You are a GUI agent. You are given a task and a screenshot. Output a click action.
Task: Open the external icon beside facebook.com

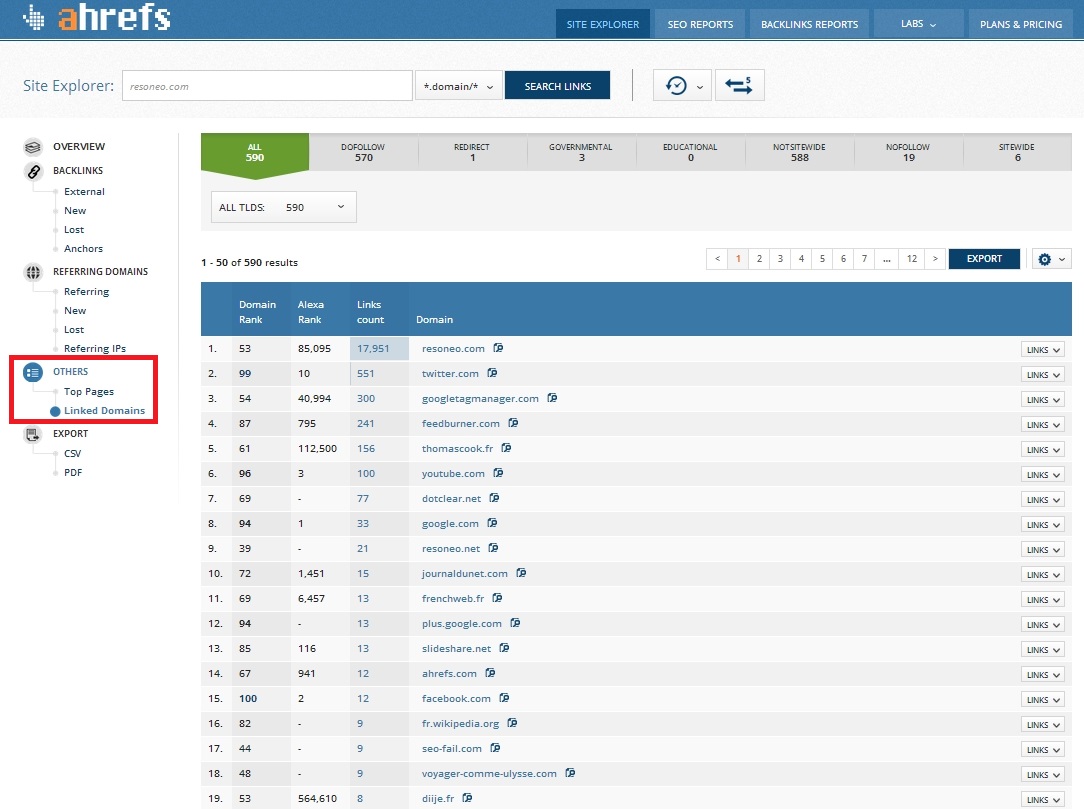coord(504,698)
